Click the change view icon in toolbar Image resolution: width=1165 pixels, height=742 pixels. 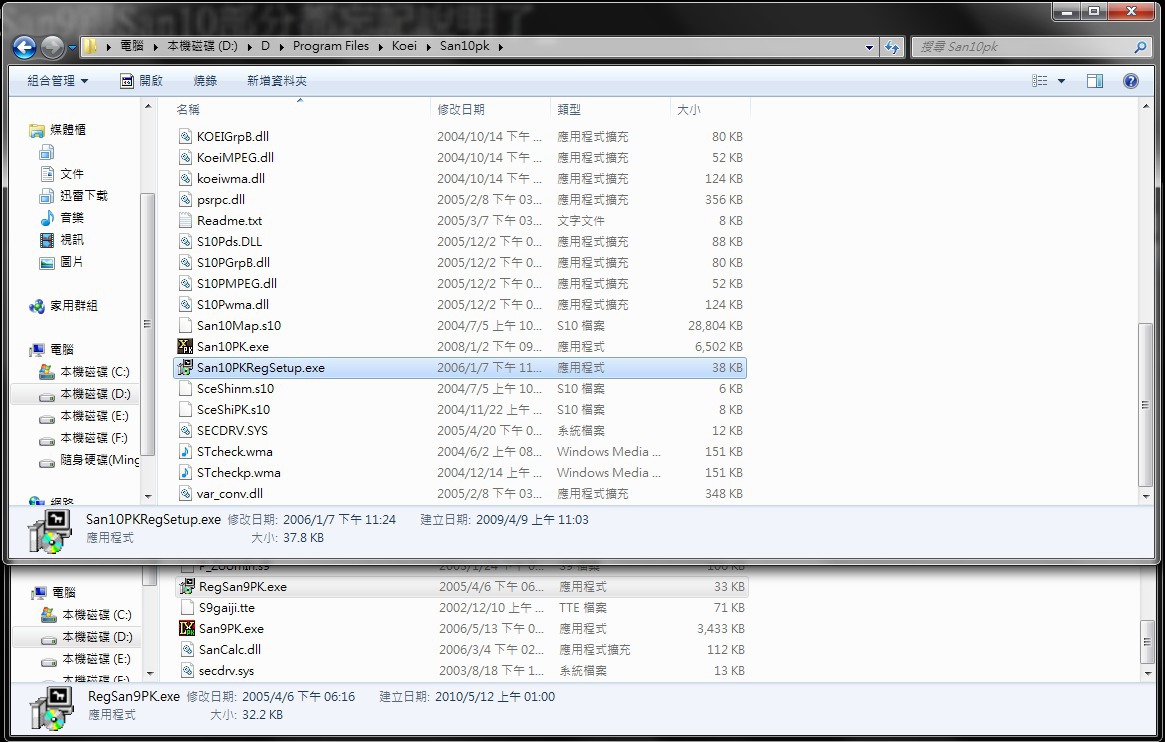pyautogui.click(x=1039, y=80)
